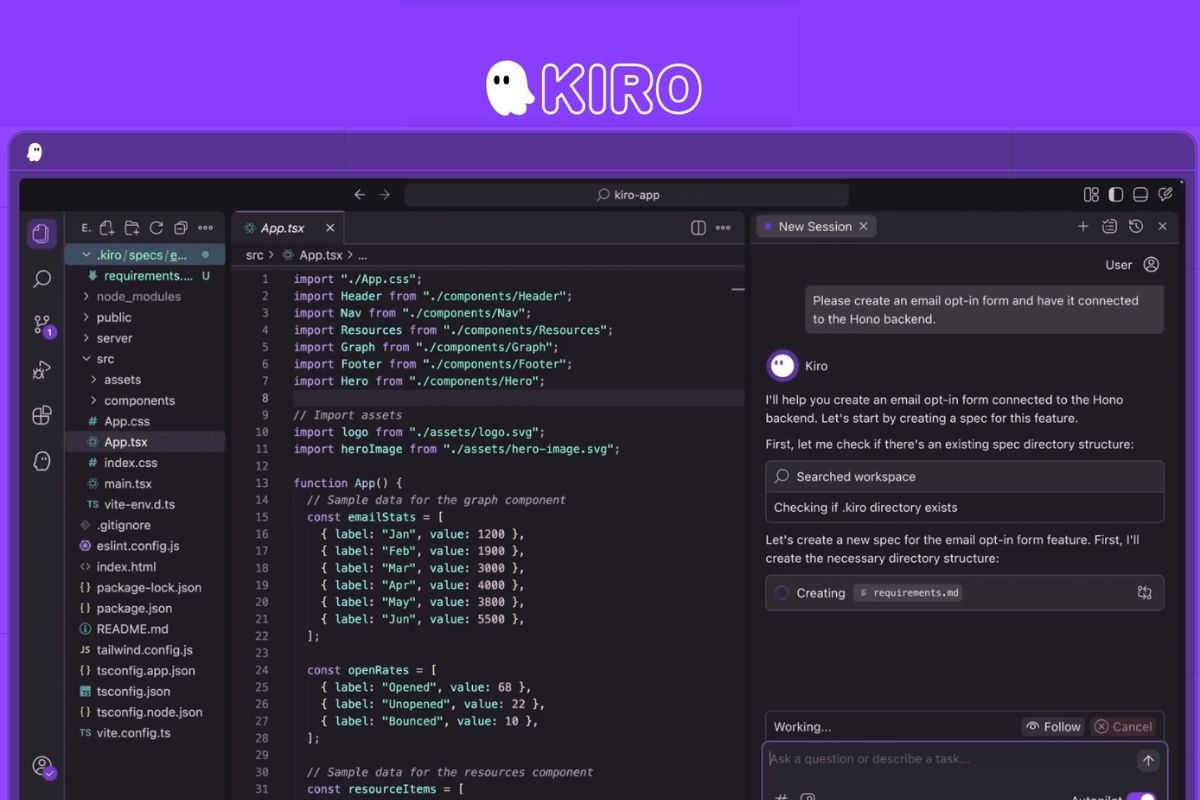The width and height of the screenshot is (1200, 800).
Task: Toggle the Autopilot switch
Action: 1140,798
